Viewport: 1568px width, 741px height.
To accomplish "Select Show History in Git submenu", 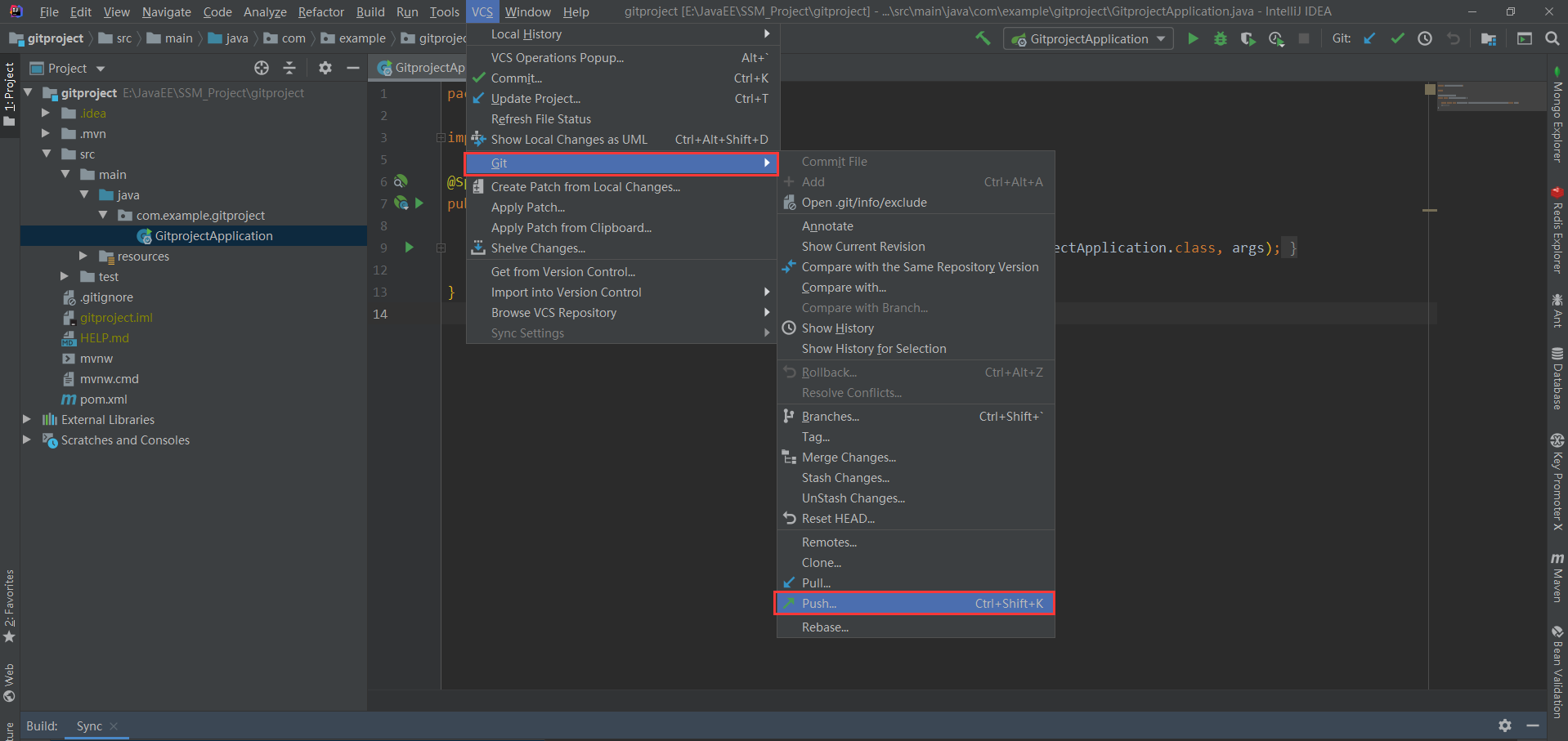I will point(915,328).
